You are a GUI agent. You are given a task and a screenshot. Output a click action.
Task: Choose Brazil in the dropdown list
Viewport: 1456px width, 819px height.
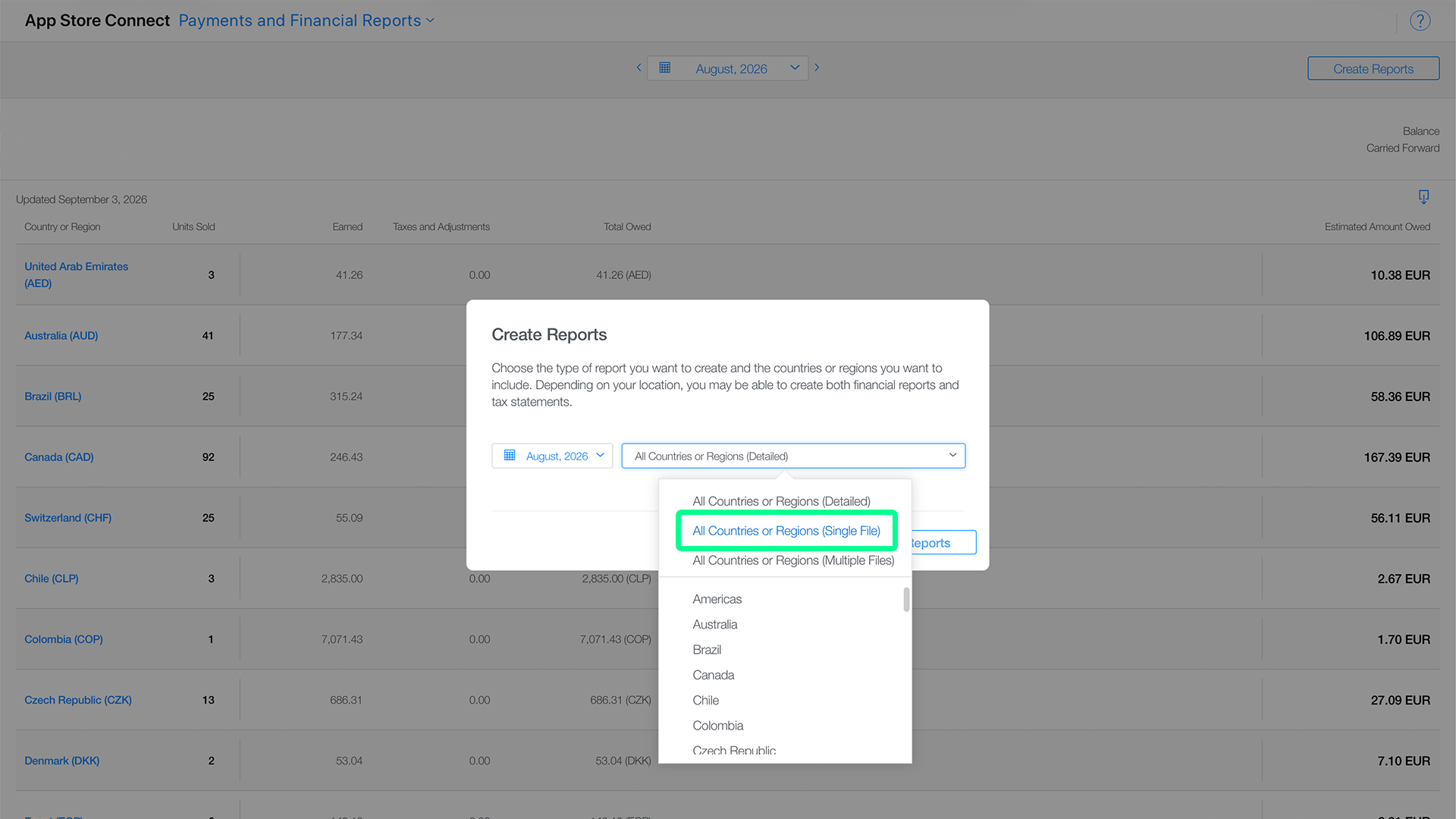click(707, 650)
